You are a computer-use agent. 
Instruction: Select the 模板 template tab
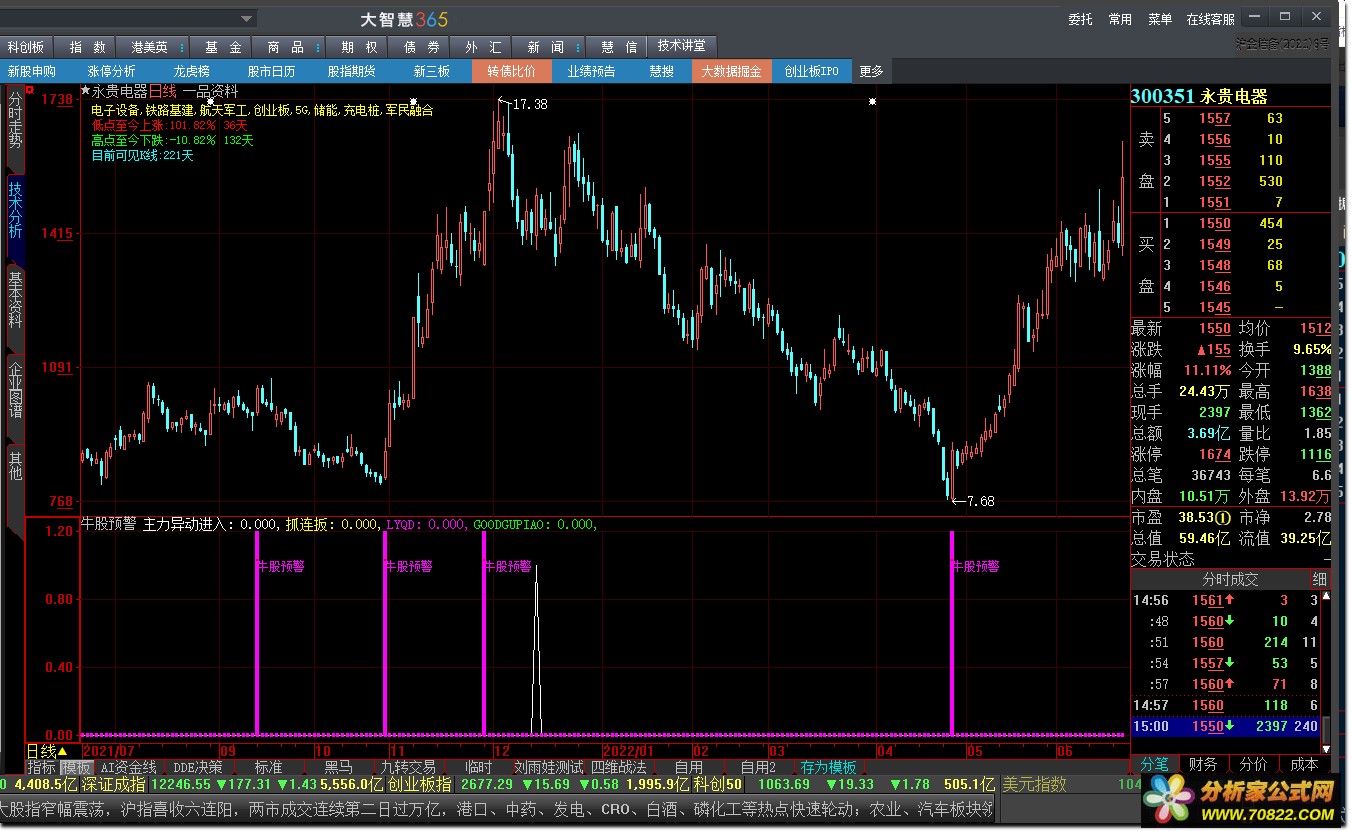tap(77, 767)
